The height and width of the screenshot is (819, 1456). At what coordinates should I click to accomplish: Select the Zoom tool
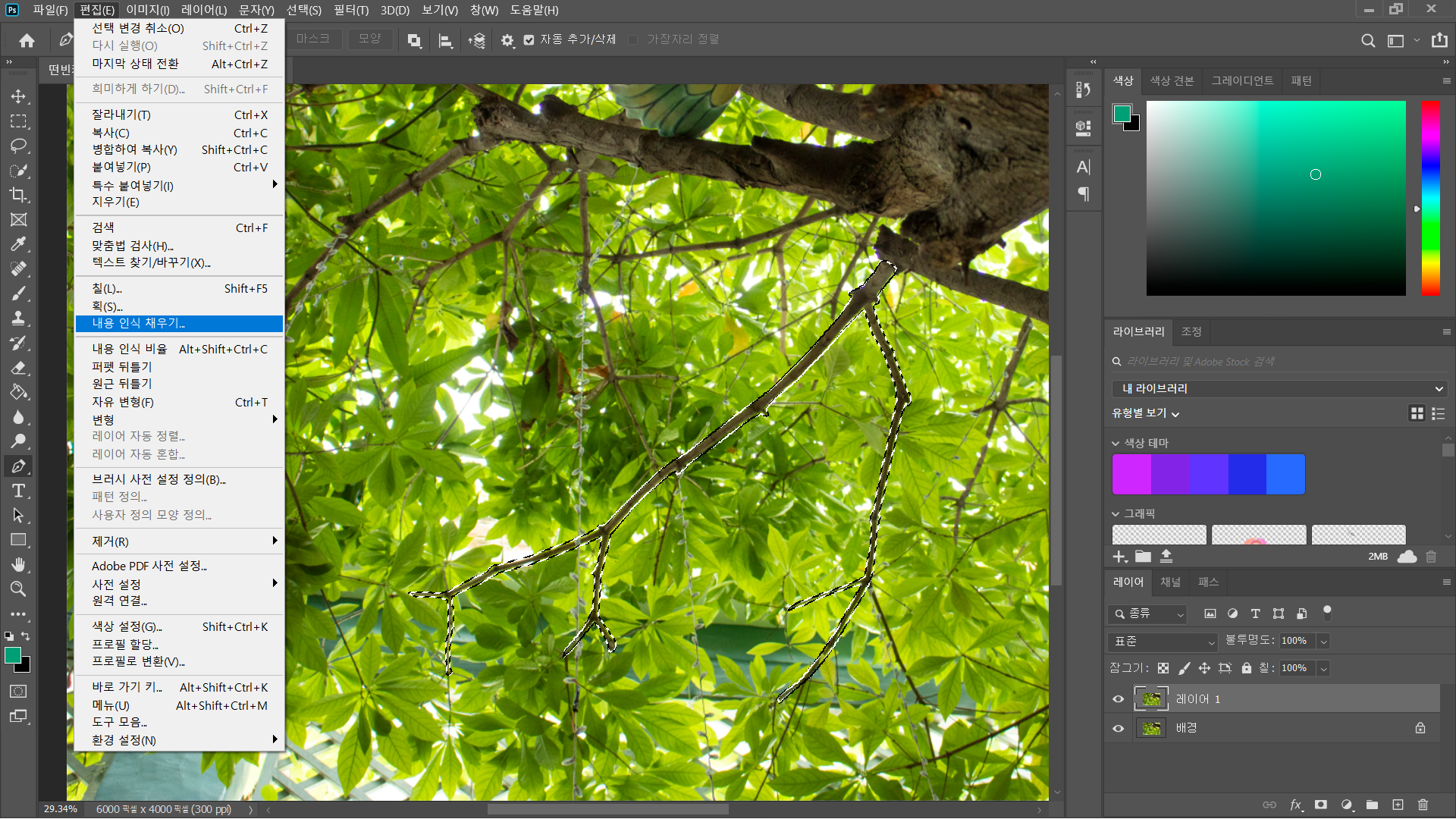coord(18,589)
